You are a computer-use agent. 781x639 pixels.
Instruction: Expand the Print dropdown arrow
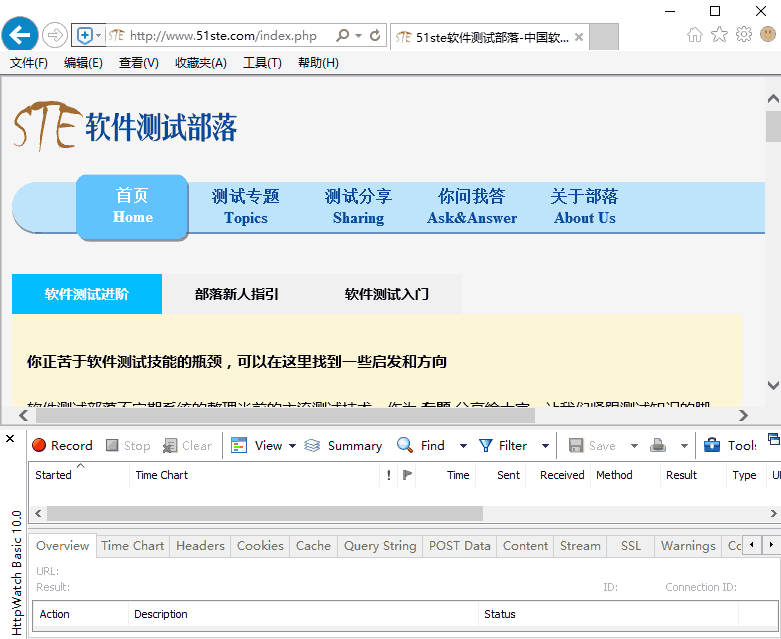pyautogui.click(x=684, y=445)
